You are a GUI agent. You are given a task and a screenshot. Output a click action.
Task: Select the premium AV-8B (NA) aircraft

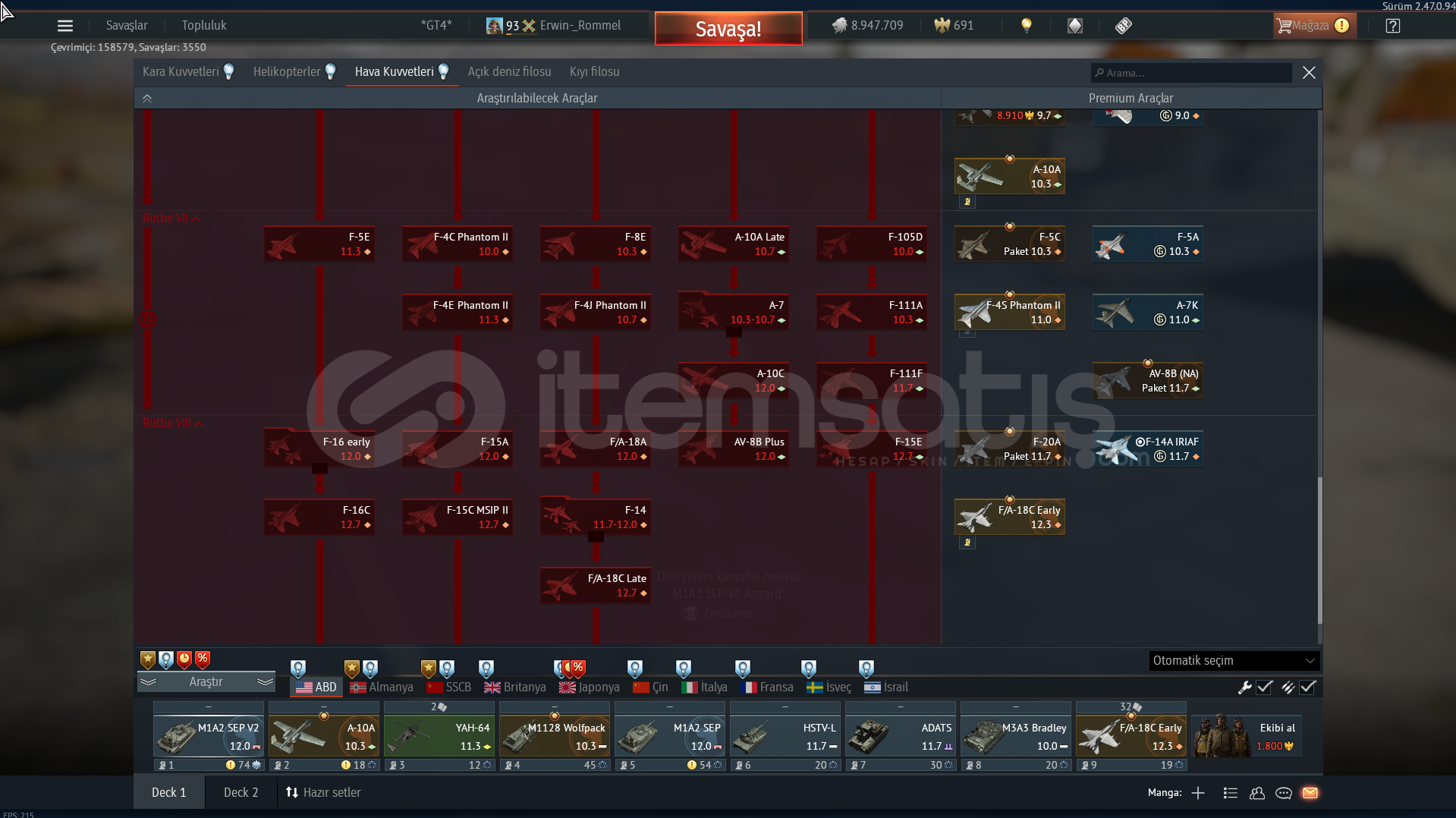pyautogui.click(x=1148, y=381)
